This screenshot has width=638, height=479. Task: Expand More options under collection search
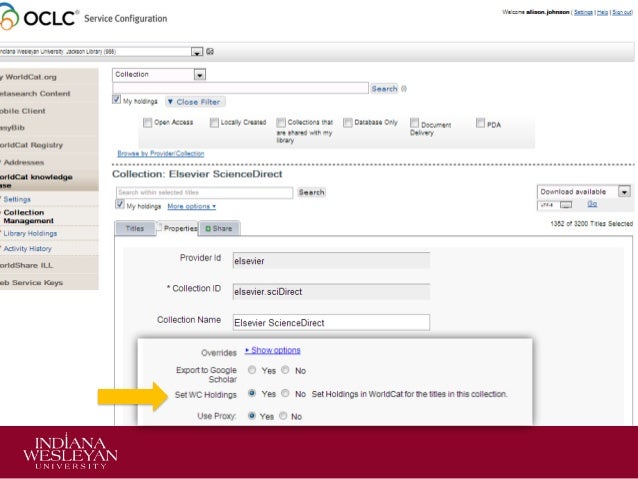(x=191, y=206)
